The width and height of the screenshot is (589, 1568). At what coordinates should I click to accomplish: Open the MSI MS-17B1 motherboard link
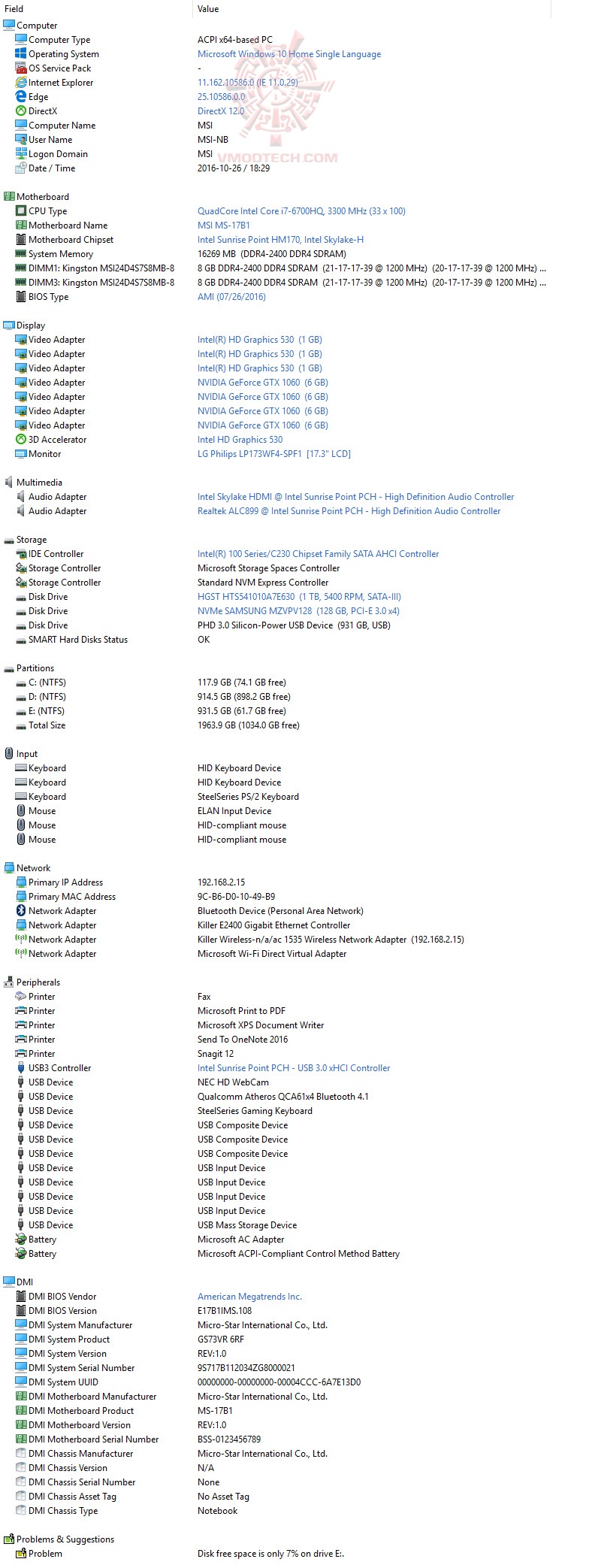coord(224,226)
